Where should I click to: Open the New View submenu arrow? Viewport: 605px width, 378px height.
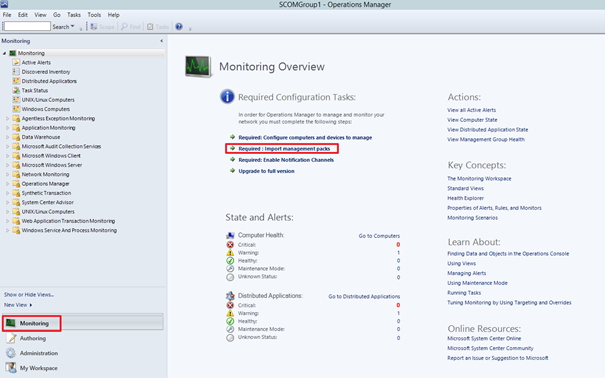(30, 305)
